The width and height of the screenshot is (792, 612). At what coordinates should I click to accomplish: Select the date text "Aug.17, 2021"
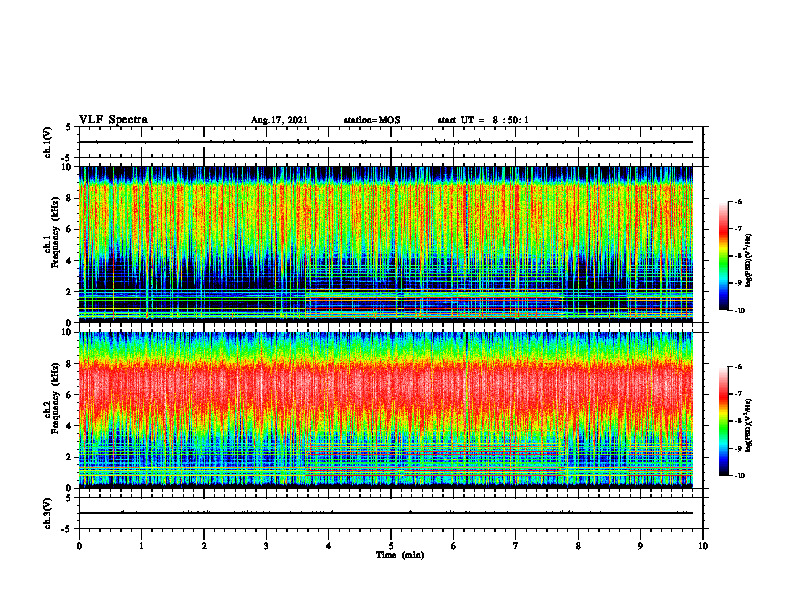coord(279,120)
